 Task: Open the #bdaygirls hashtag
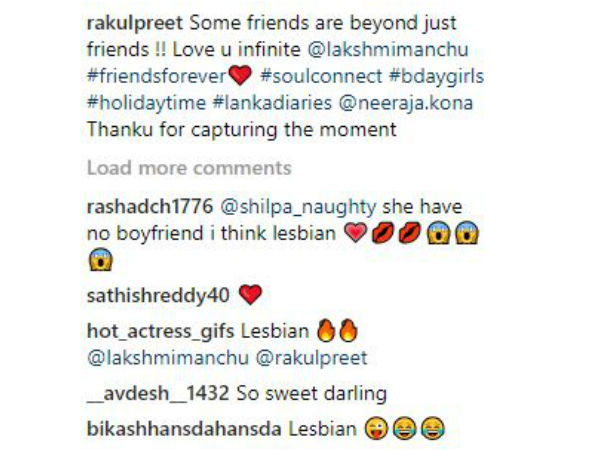tap(437, 77)
